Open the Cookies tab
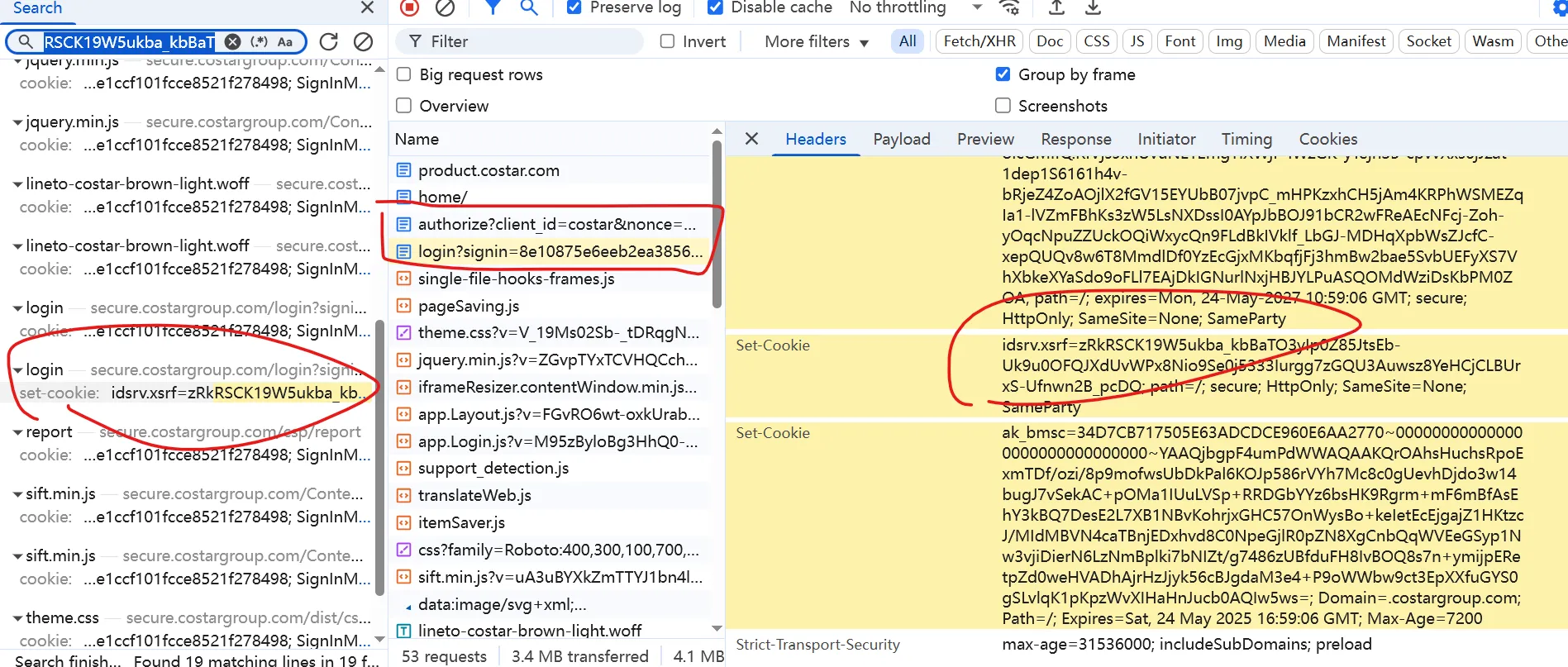This screenshot has height=667, width=1568. 1328,139
